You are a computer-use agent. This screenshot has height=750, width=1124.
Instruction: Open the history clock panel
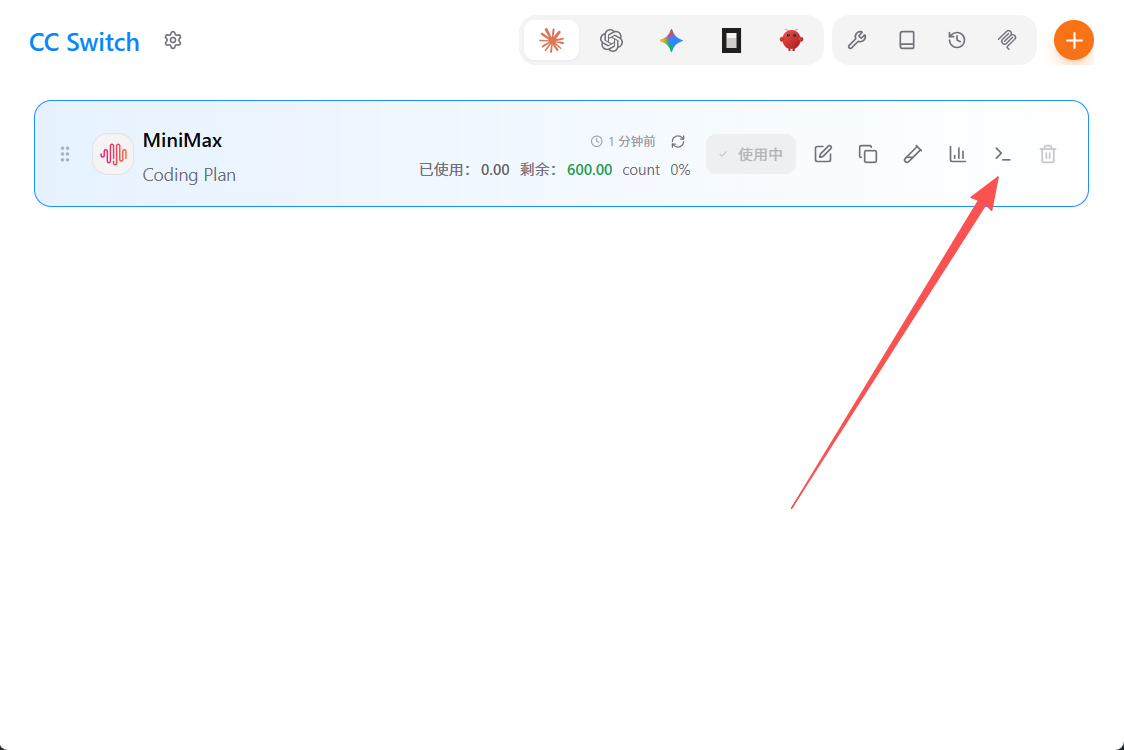tap(957, 40)
